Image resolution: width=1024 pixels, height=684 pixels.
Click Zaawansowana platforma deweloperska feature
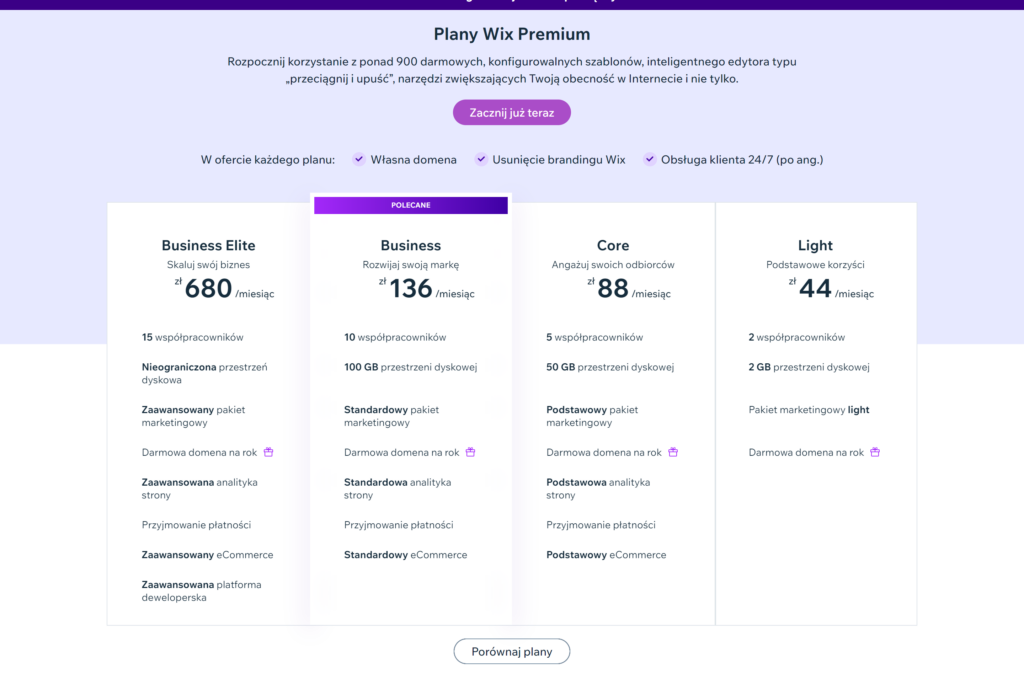pos(201,591)
